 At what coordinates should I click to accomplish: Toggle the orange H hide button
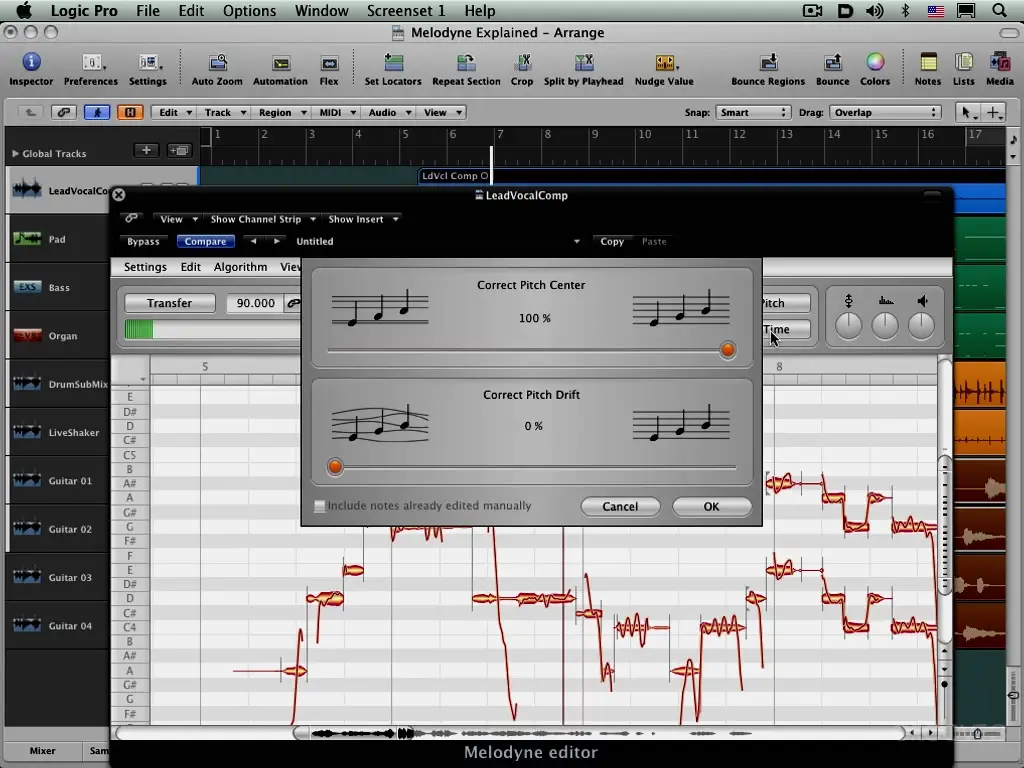pos(130,112)
